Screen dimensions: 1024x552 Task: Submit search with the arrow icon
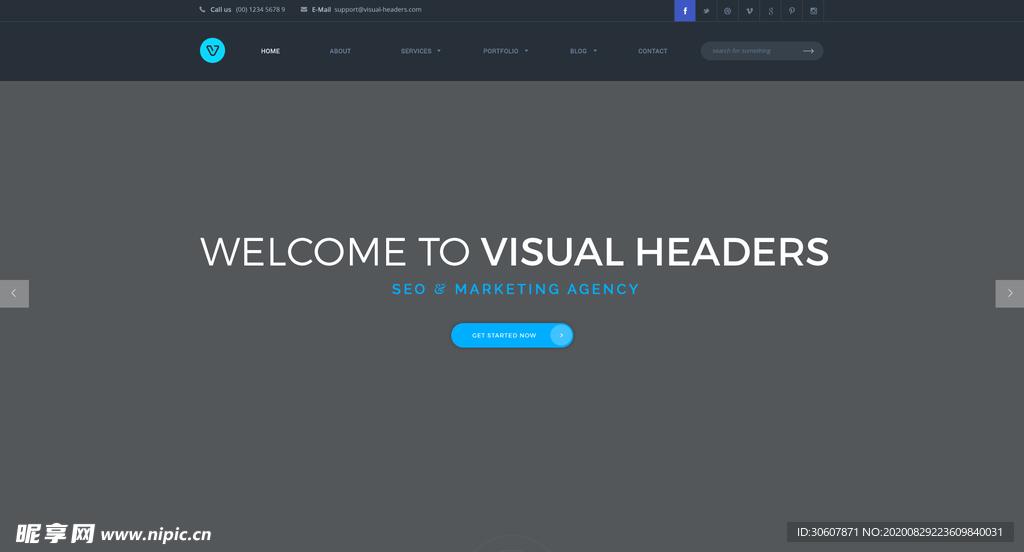pos(808,51)
